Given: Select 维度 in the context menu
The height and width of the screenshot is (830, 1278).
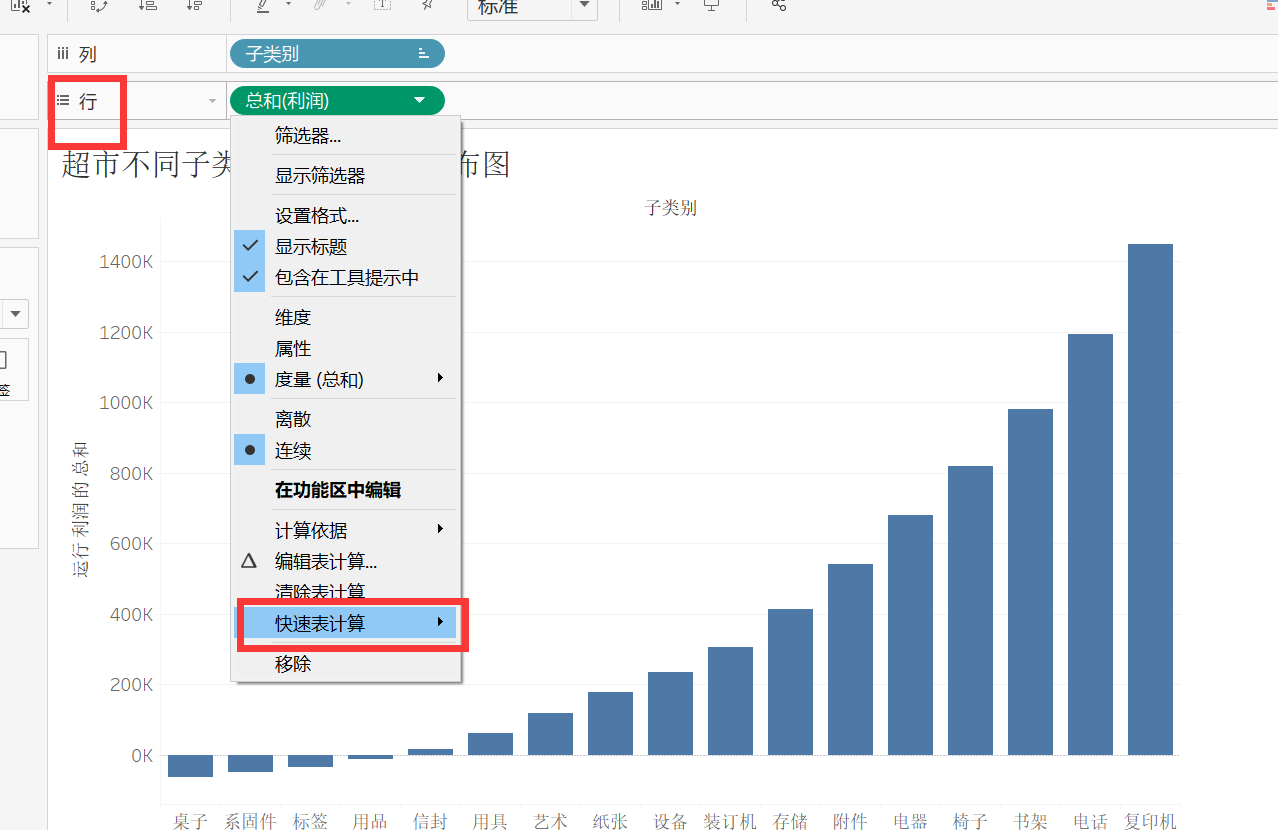Looking at the screenshot, I should pyautogui.click(x=346, y=317).
